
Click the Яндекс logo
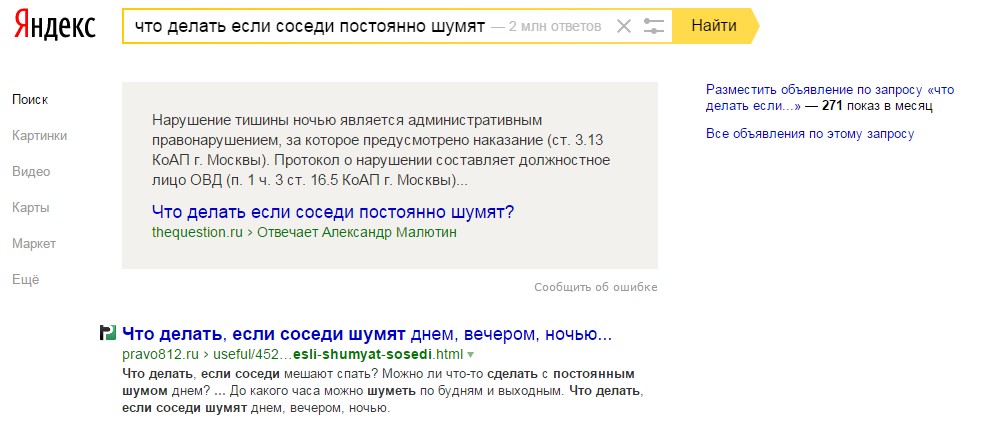(55, 26)
